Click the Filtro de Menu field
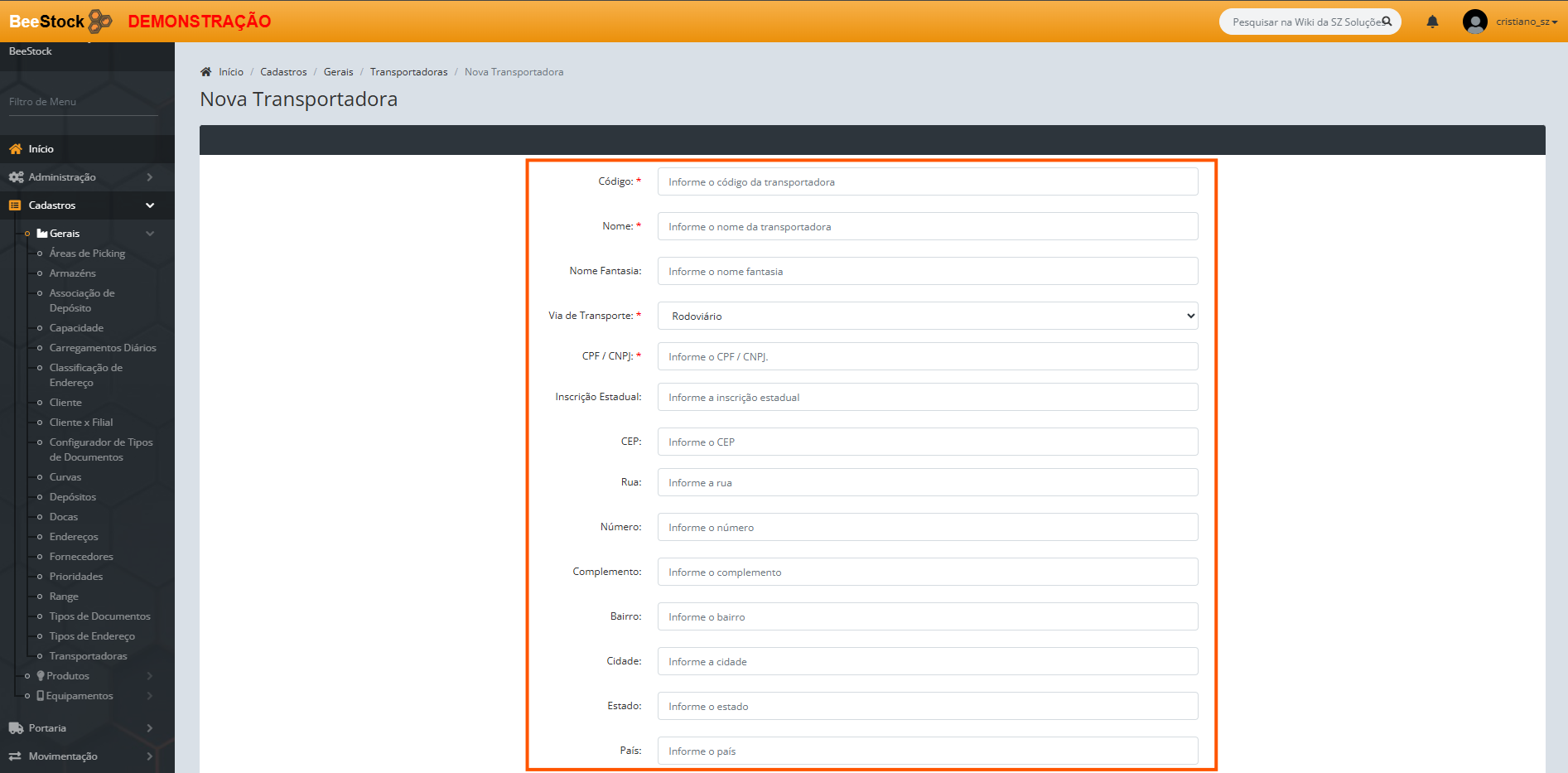Image resolution: width=1568 pixels, height=773 pixels. pyautogui.click(x=83, y=102)
